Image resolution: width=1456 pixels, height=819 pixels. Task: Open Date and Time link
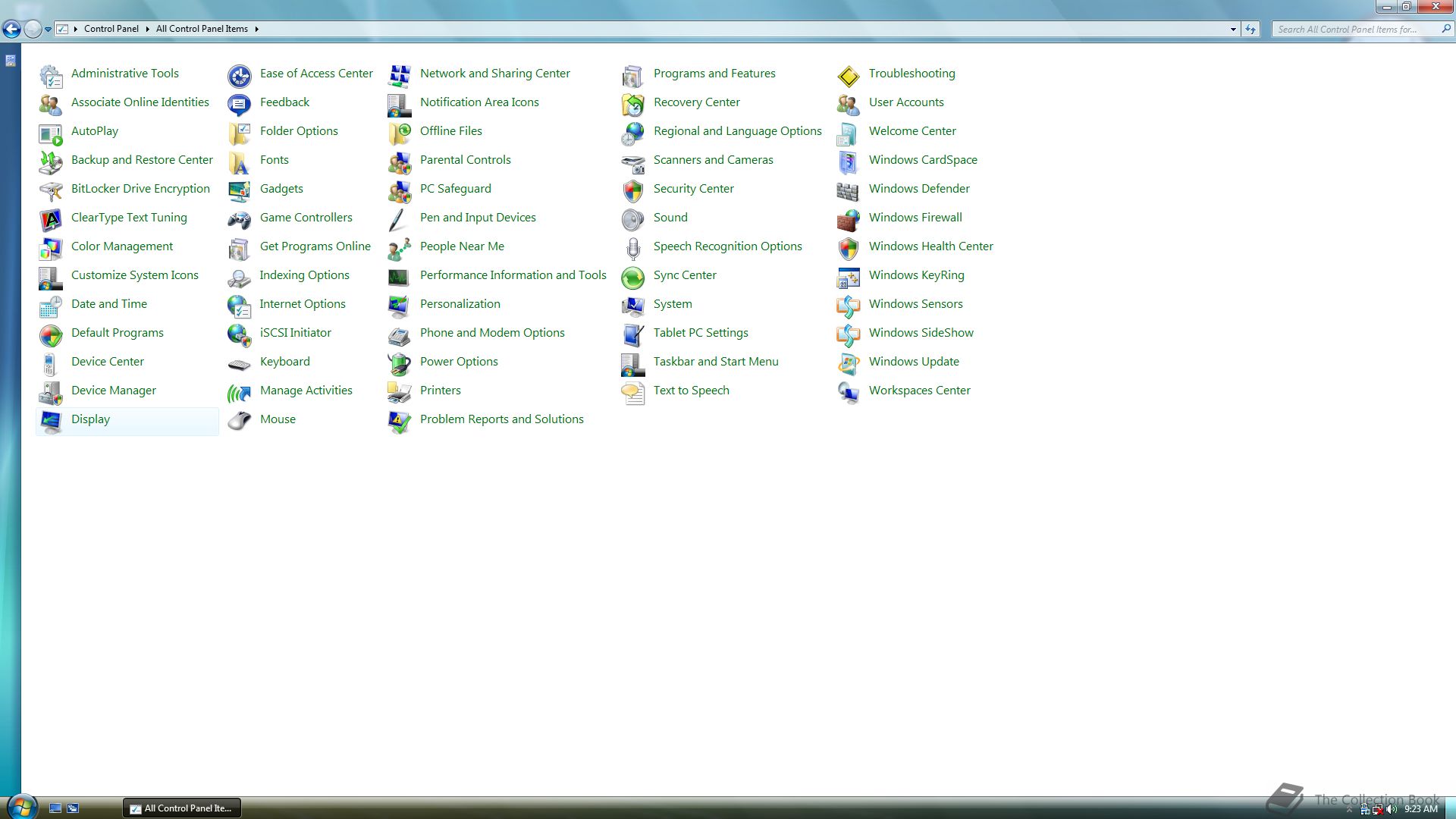[109, 304]
